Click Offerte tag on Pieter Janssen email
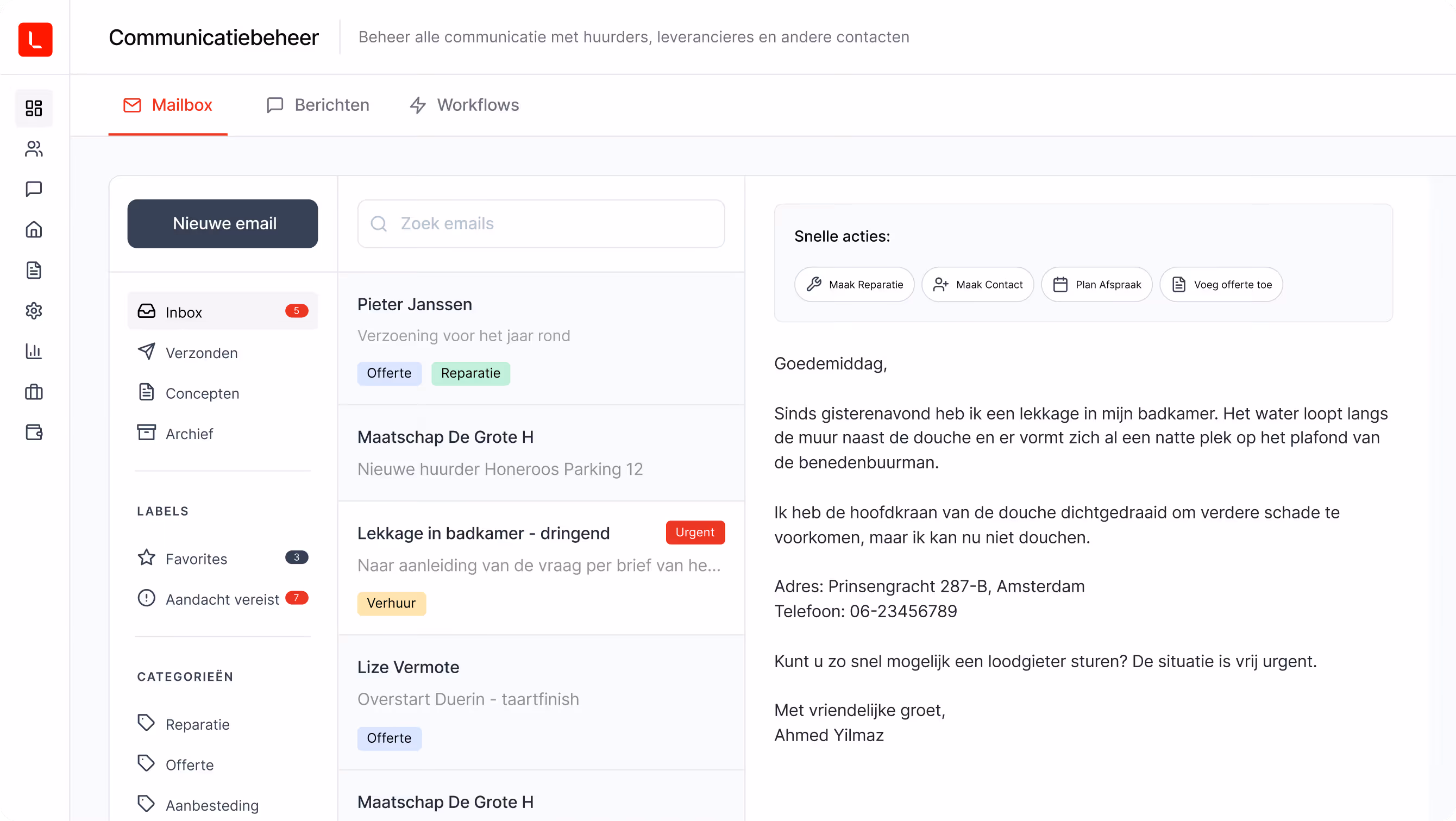The width and height of the screenshot is (1456, 821). (389, 373)
